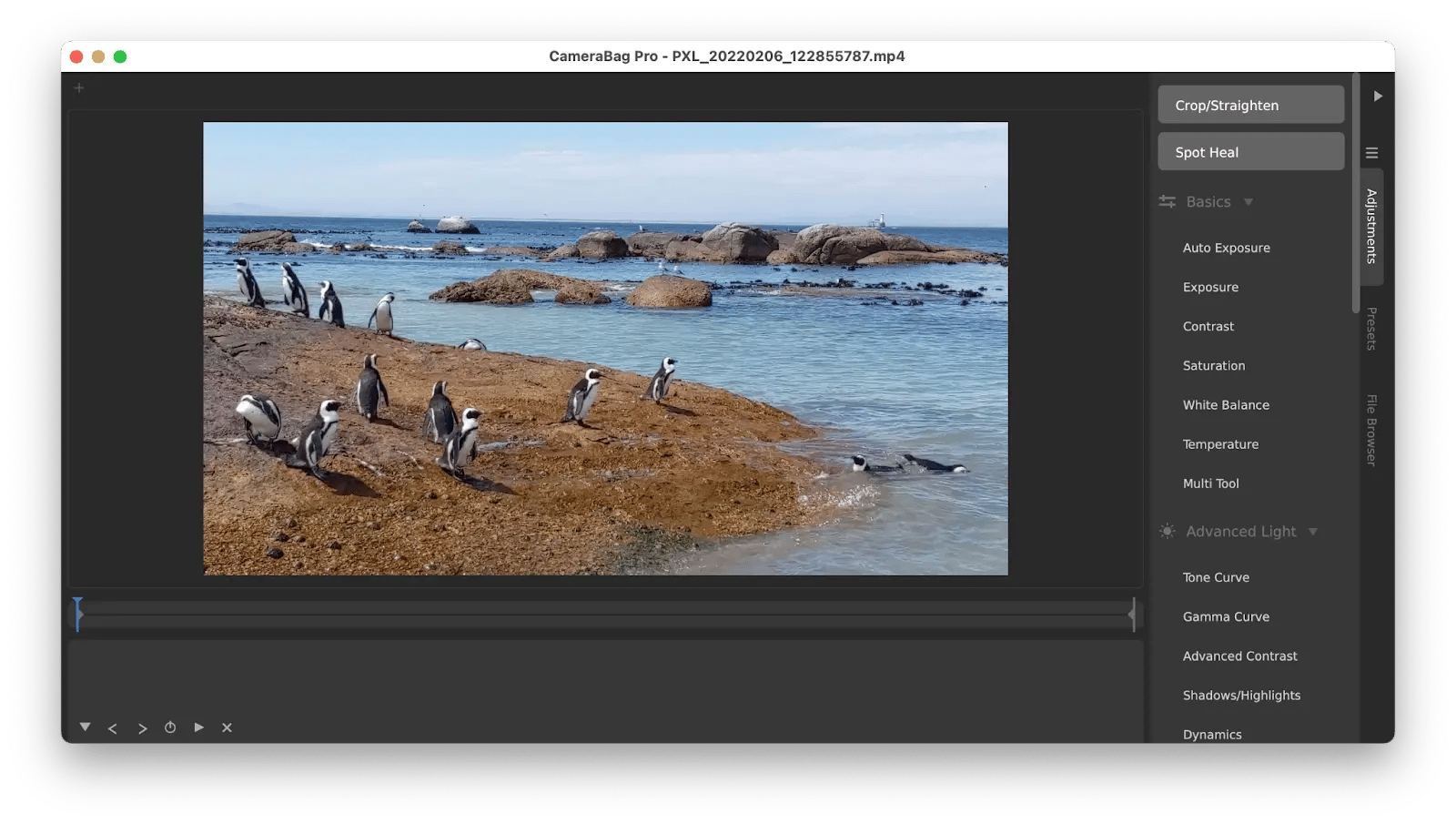Click the Basics sliders icon
This screenshot has height=824, width=1456.
(x=1168, y=202)
